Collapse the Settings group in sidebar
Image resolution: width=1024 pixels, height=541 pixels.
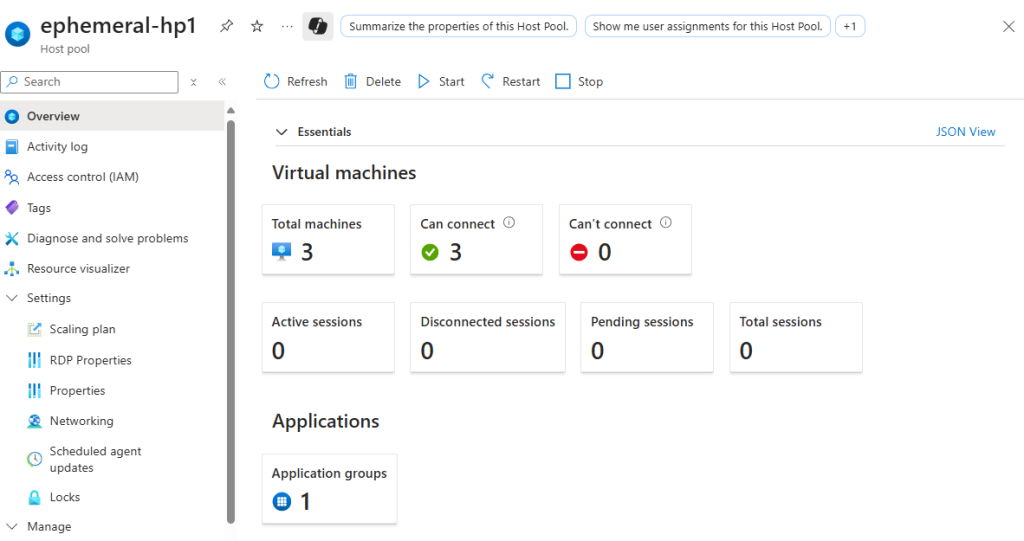(x=12, y=298)
